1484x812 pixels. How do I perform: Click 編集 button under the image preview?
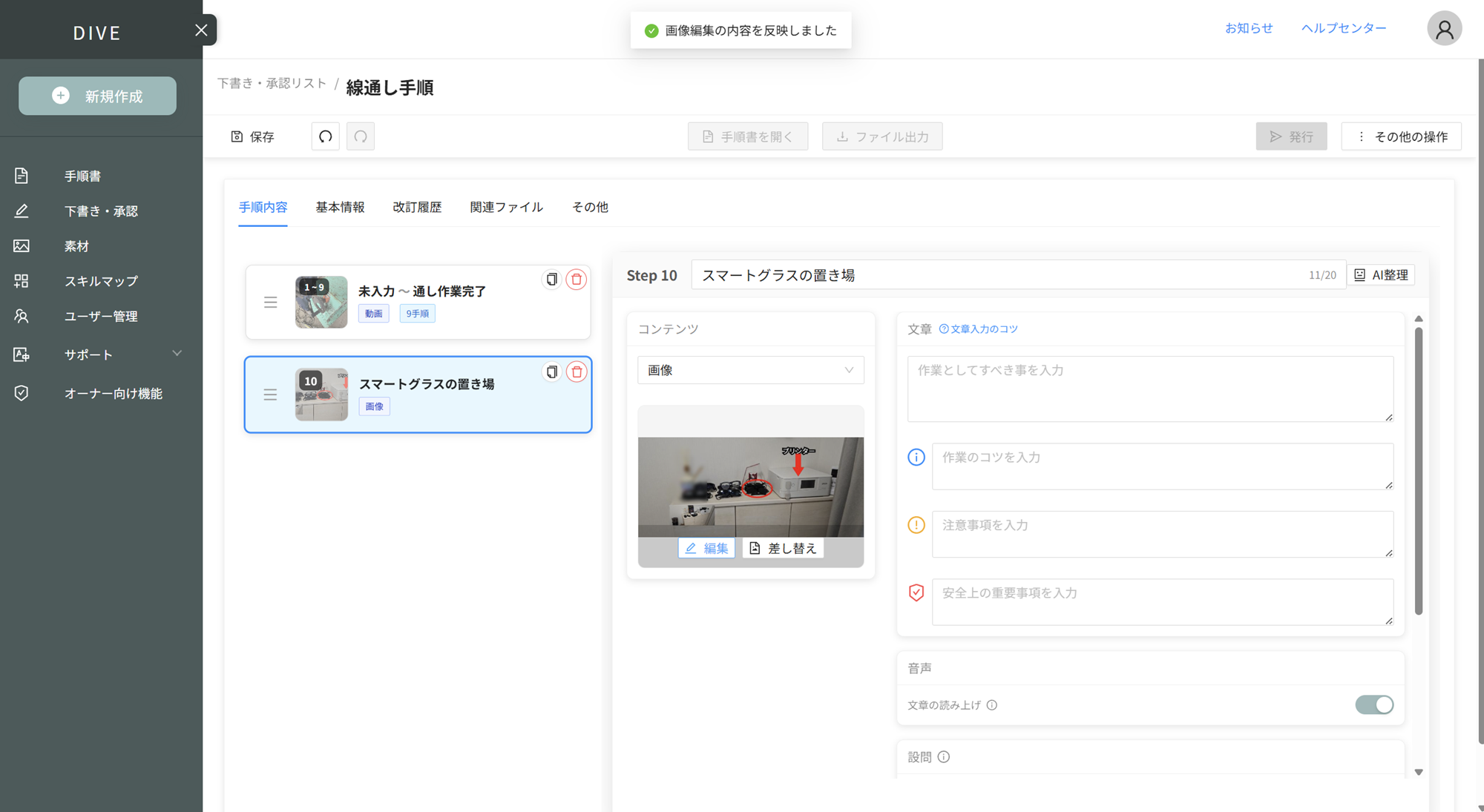coord(706,548)
